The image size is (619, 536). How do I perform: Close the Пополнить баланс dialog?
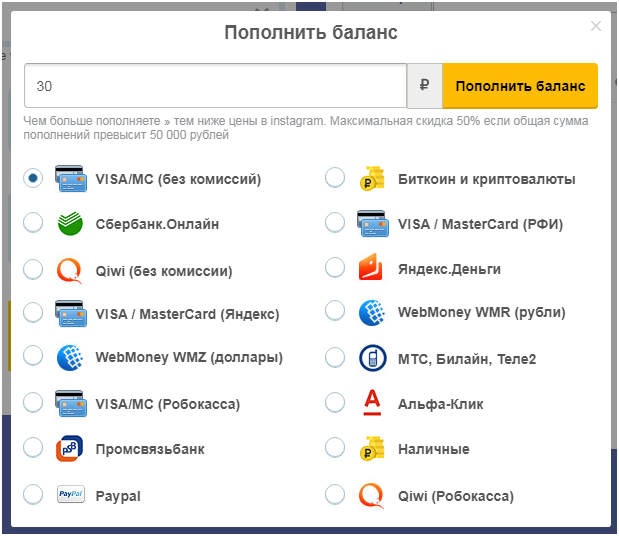click(596, 26)
